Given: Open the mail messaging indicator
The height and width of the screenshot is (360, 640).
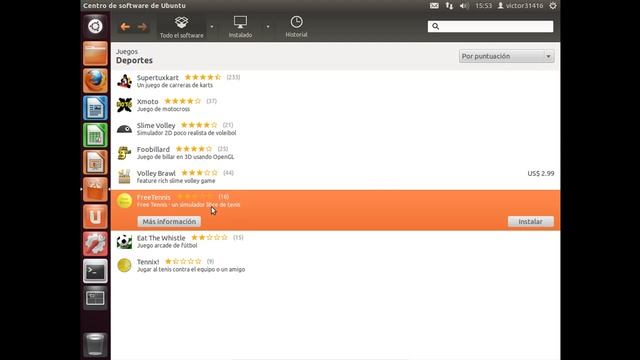Looking at the screenshot, I should [434, 6].
